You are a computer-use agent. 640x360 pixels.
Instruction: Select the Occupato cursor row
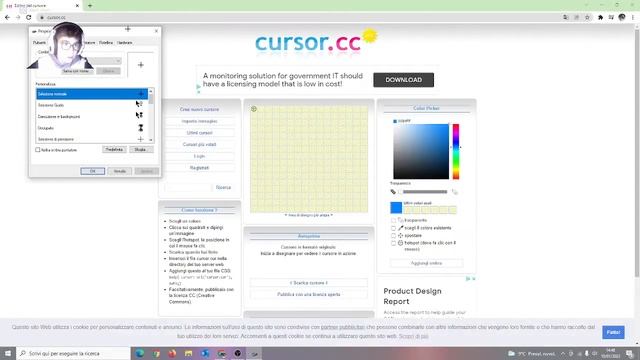pyautogui.click(x=92, y=128)
